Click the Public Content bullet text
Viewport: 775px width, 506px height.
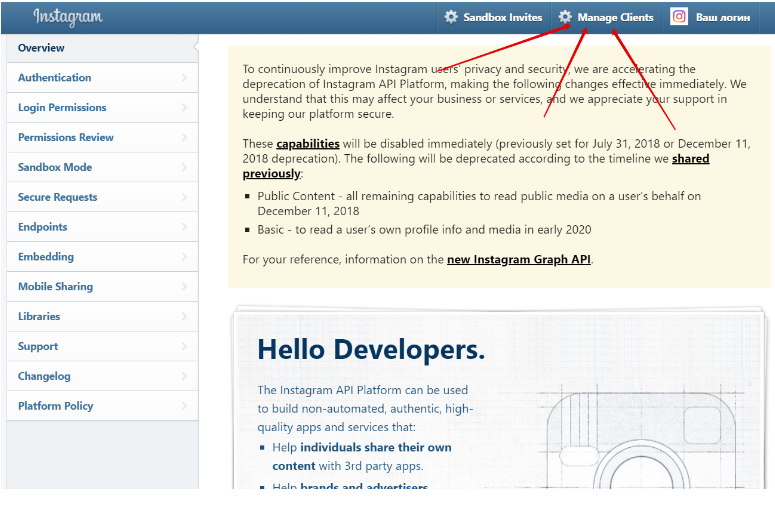479,204
